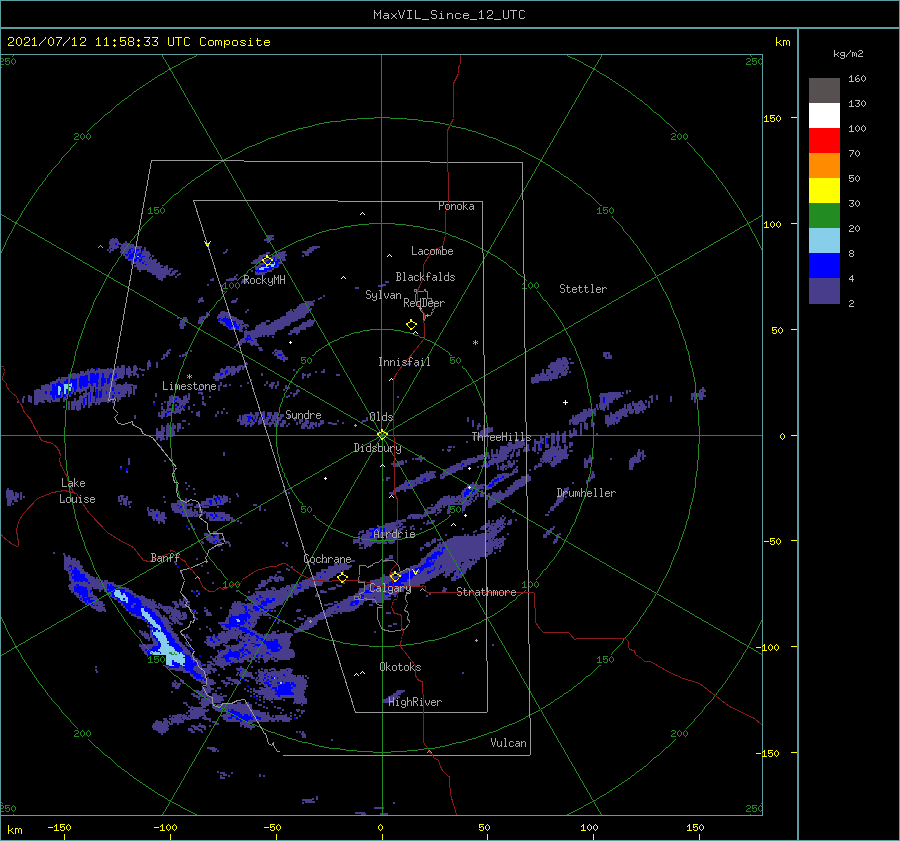Click legend value 160

point(858,79)
